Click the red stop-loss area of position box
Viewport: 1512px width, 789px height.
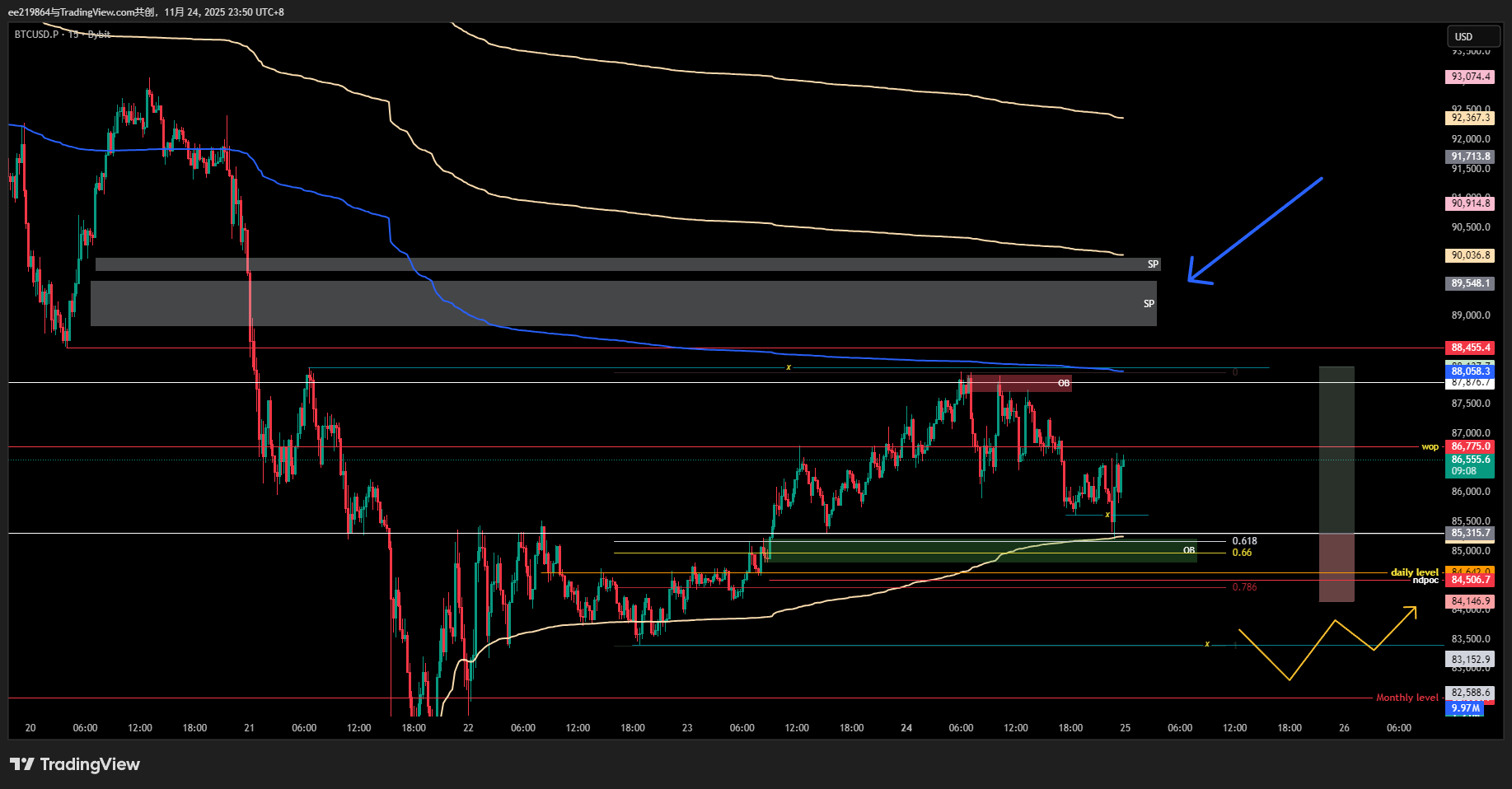click(x=1336, y=568)
